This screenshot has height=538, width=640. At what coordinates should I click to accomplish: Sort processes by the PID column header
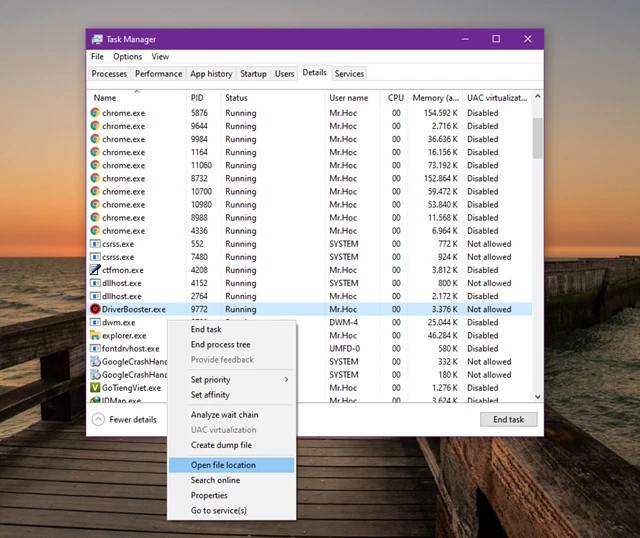click(x=196, y=98)
